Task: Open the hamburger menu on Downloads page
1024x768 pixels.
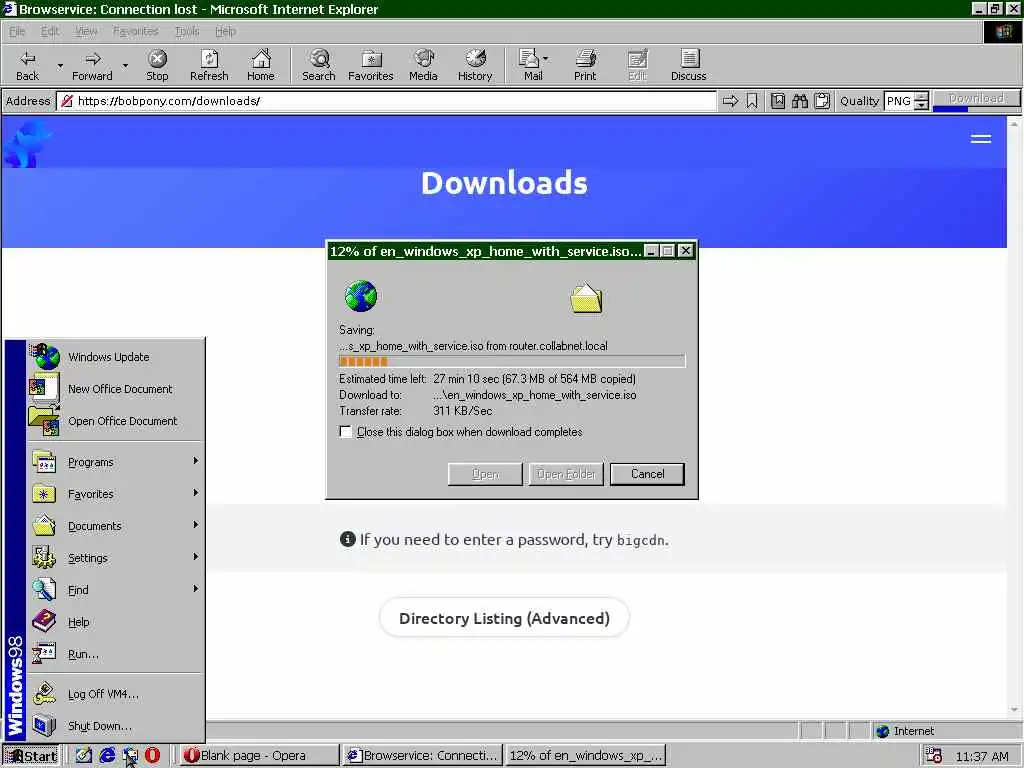Action: tap(980, 138)
